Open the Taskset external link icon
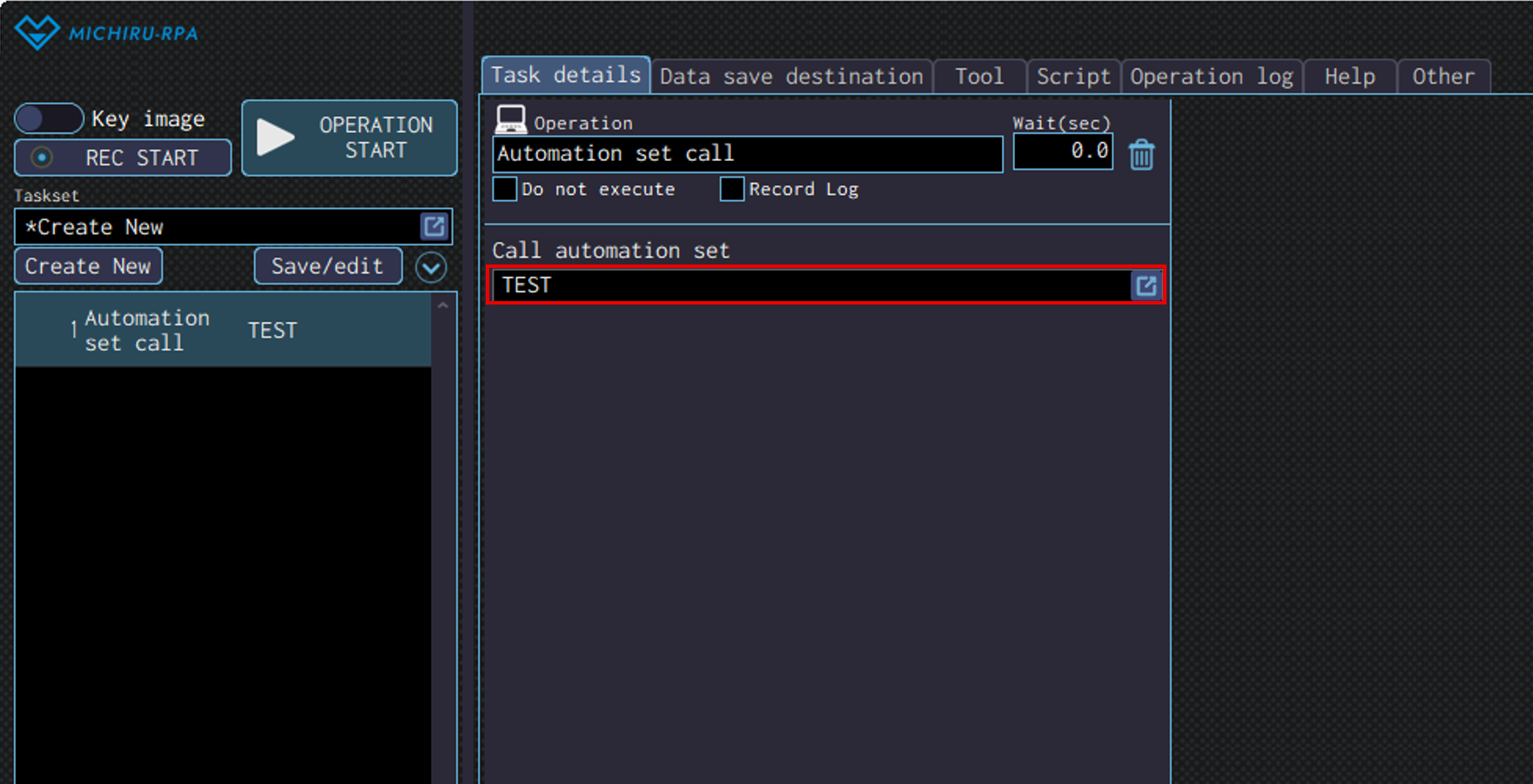Image resolution: width=1533 pixels, height=784 pixels. point(434,227)
